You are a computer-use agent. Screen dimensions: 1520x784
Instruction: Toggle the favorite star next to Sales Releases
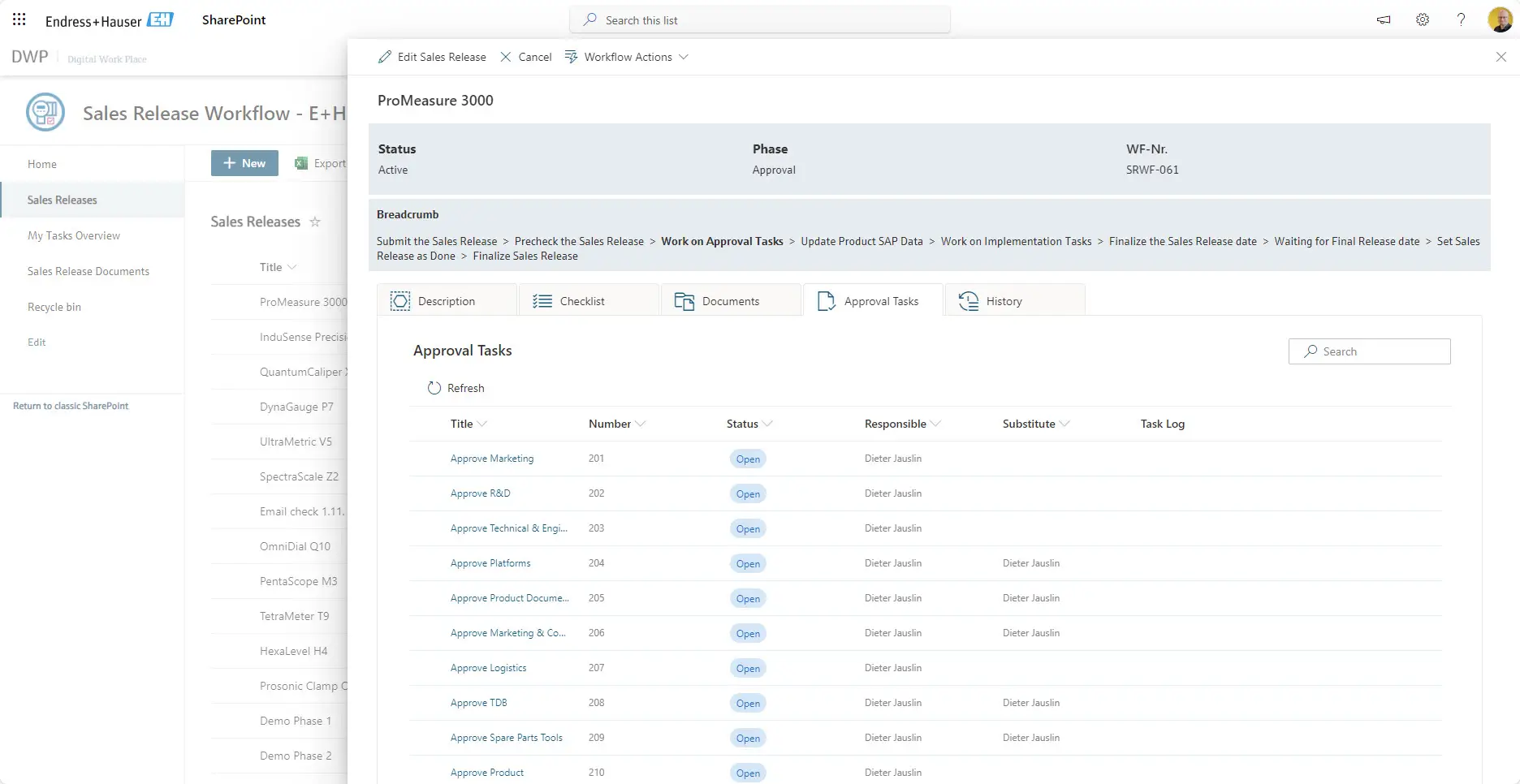coord(315,222)
